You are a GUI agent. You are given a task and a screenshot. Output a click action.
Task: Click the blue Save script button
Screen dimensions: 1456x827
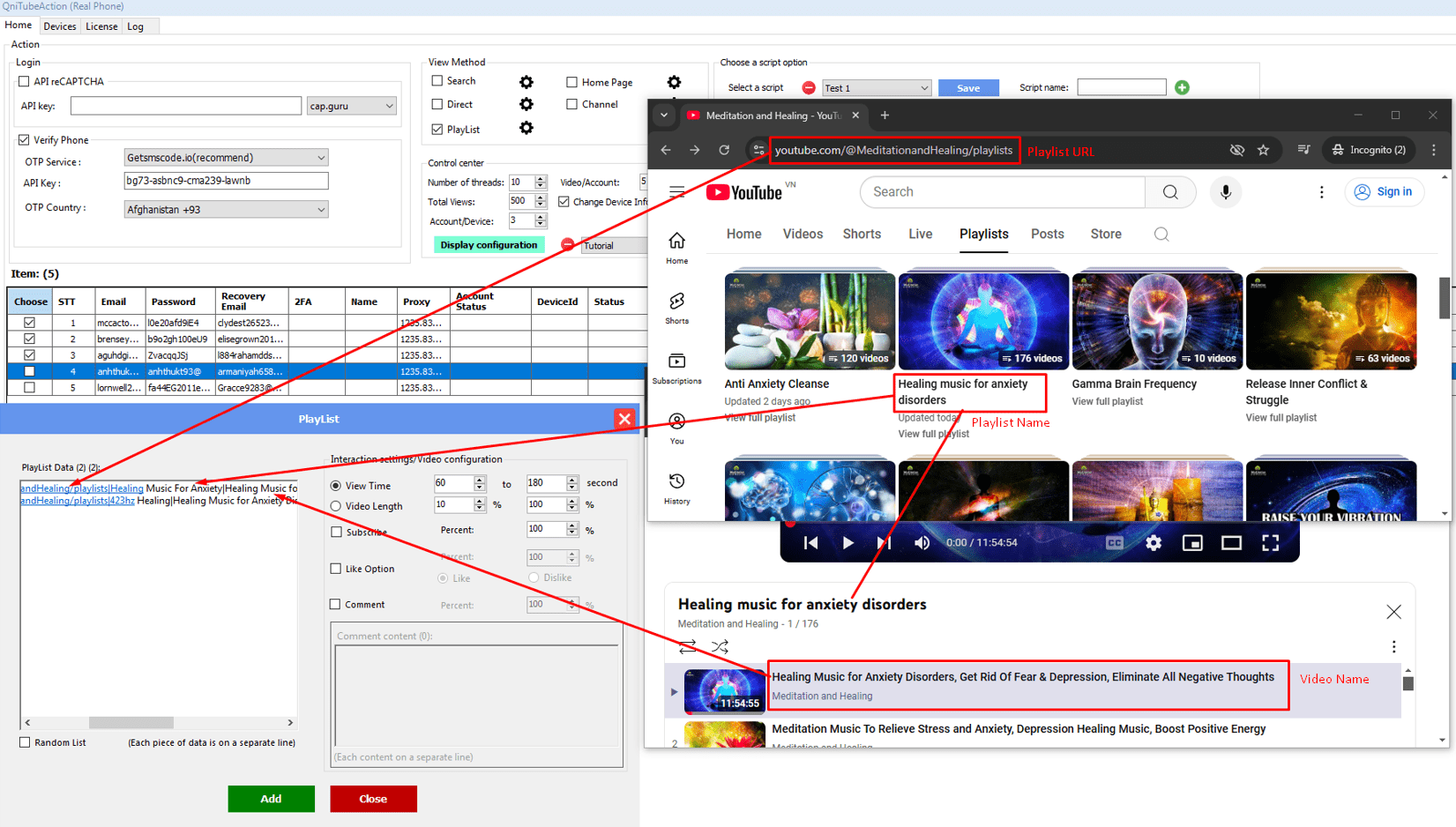pos(968,88)
